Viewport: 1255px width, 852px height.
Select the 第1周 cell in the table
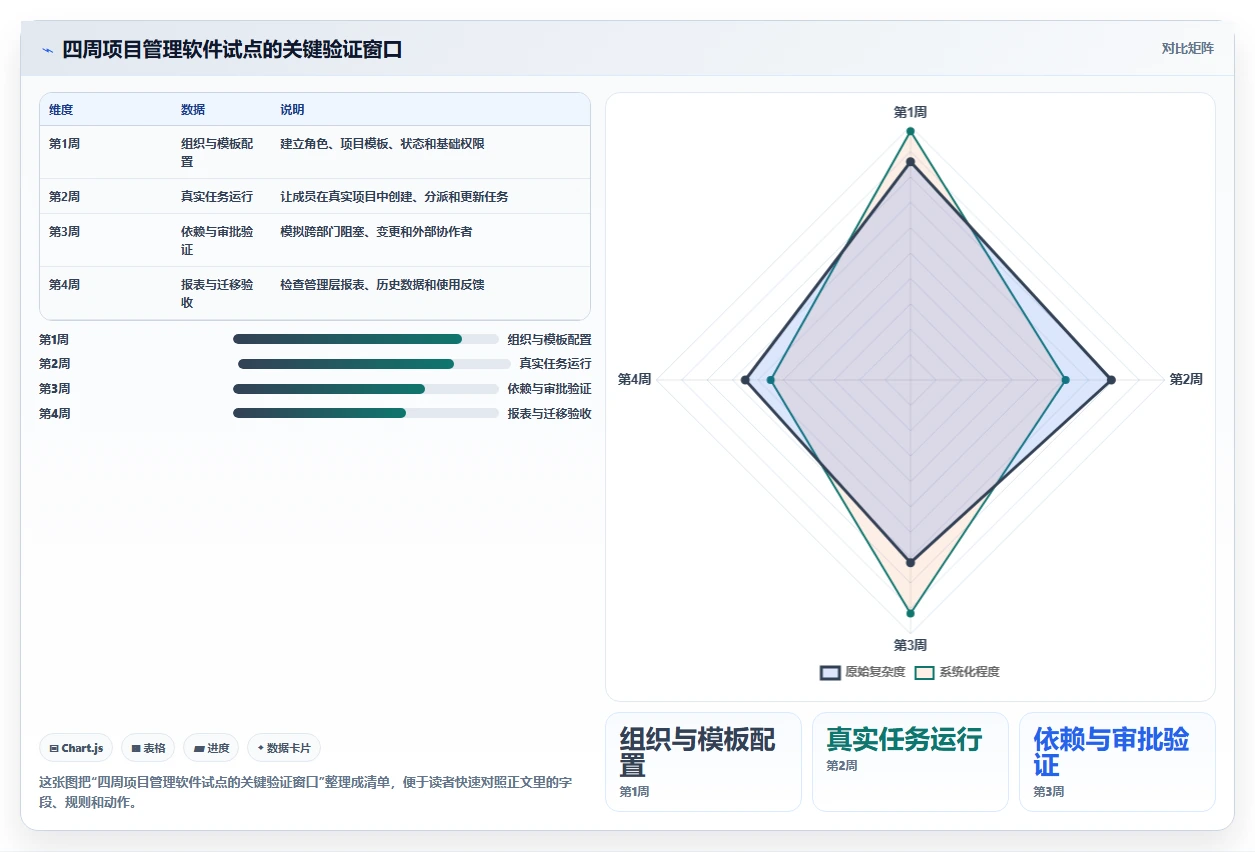pos(64,144)
